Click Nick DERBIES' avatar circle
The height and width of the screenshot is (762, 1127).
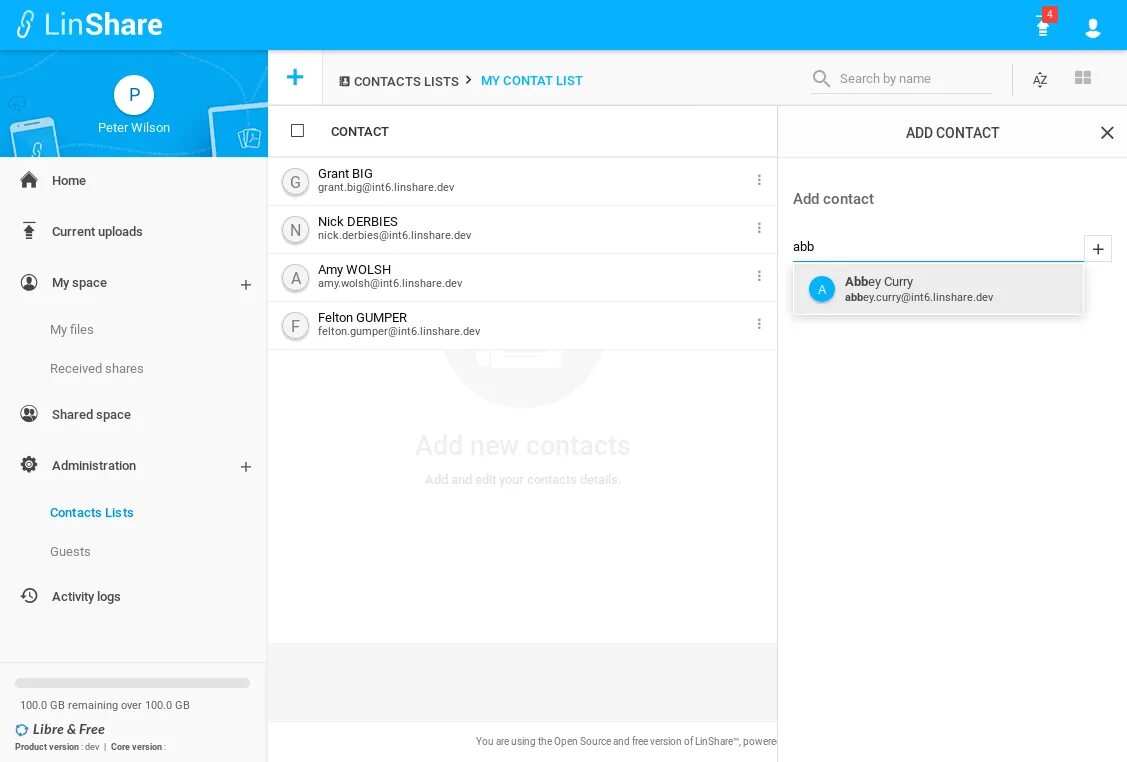[x=295, y=230]
